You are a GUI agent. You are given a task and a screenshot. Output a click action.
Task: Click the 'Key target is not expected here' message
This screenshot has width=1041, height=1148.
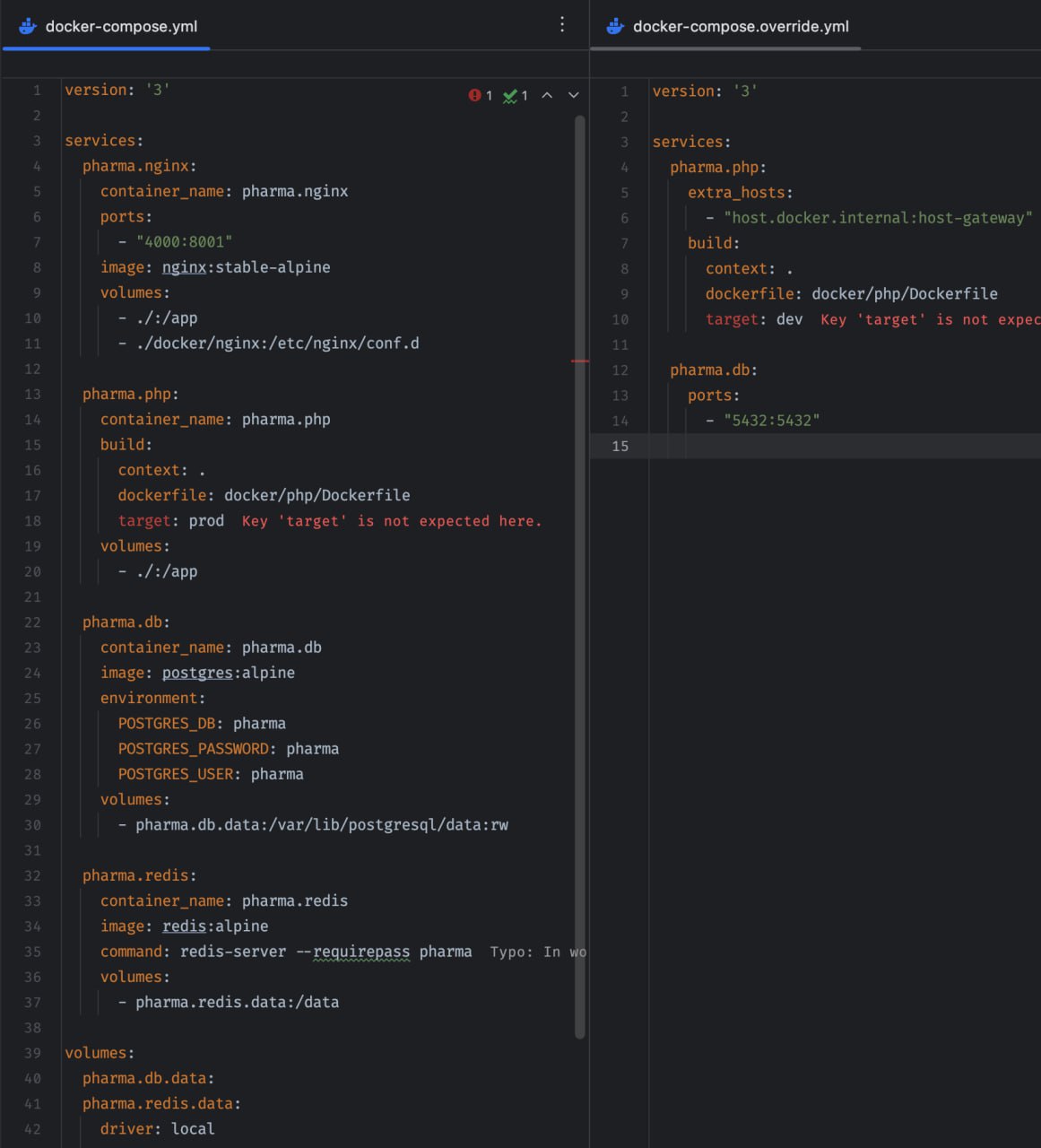click(x=392, y=520)
